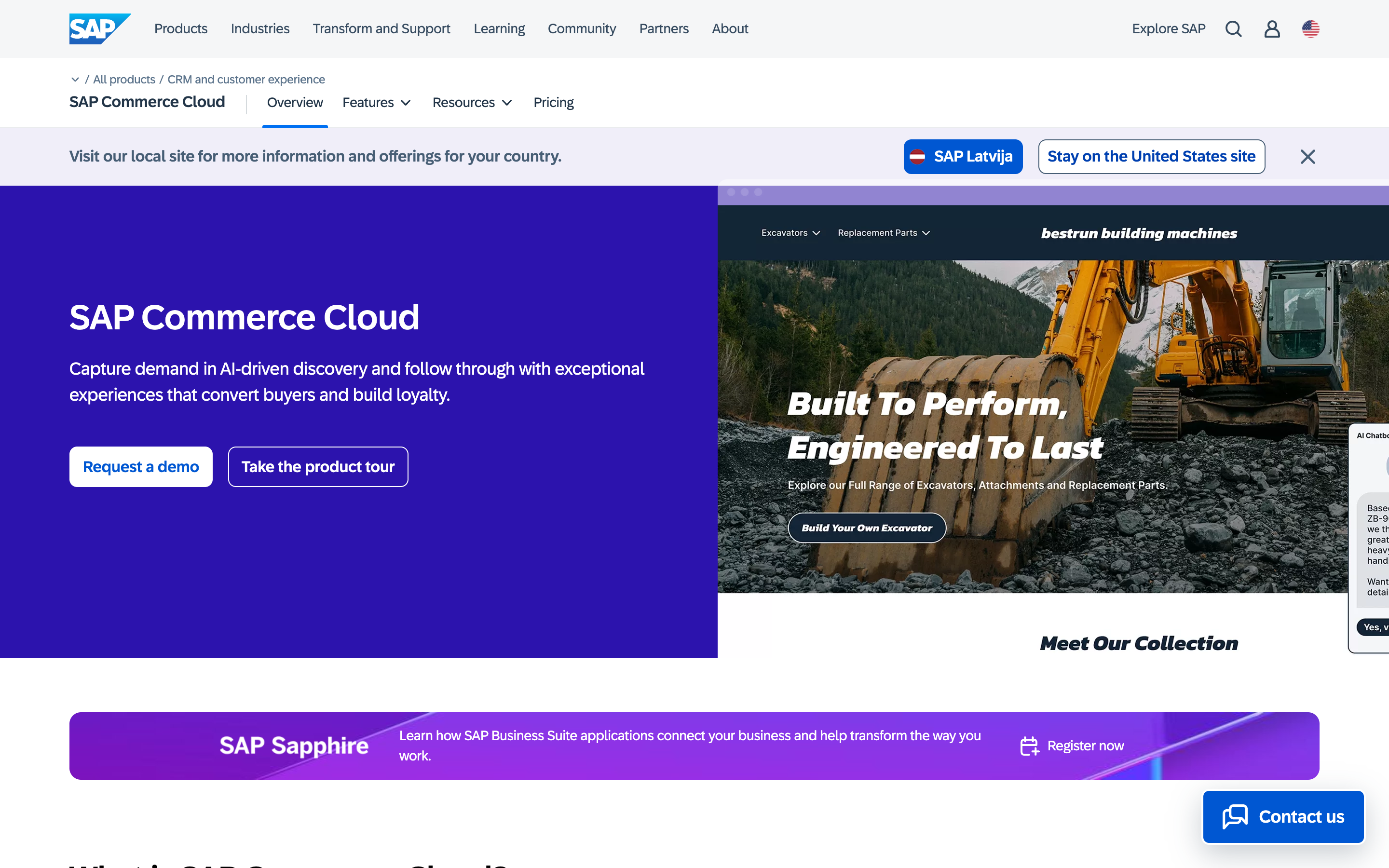Open the Replacement Parts dropdown
1389x868 pixels.
pyautogui.click(x=884, y=232)
